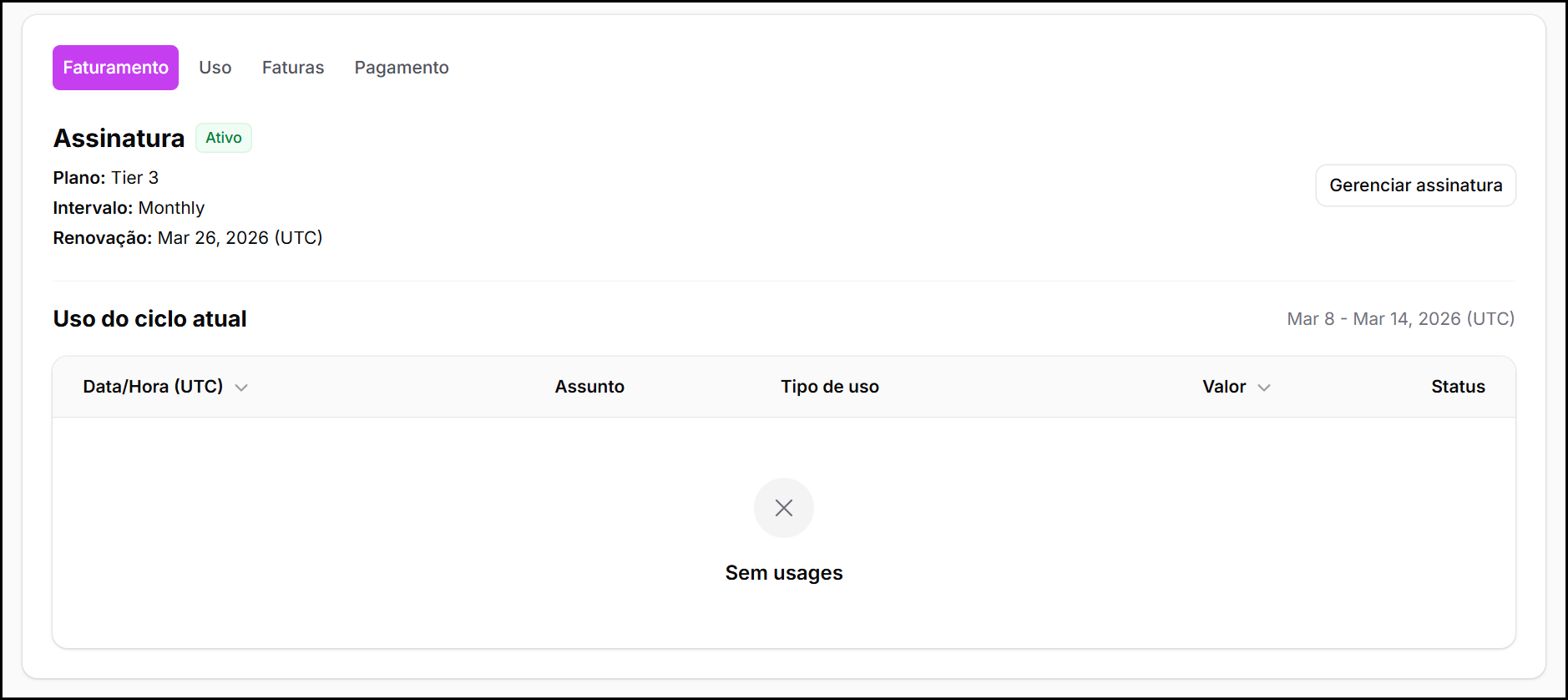Viewport: 1568px width, 700px height.
Task: Click the Renovação Mar 26 date line
Action: 187,238
